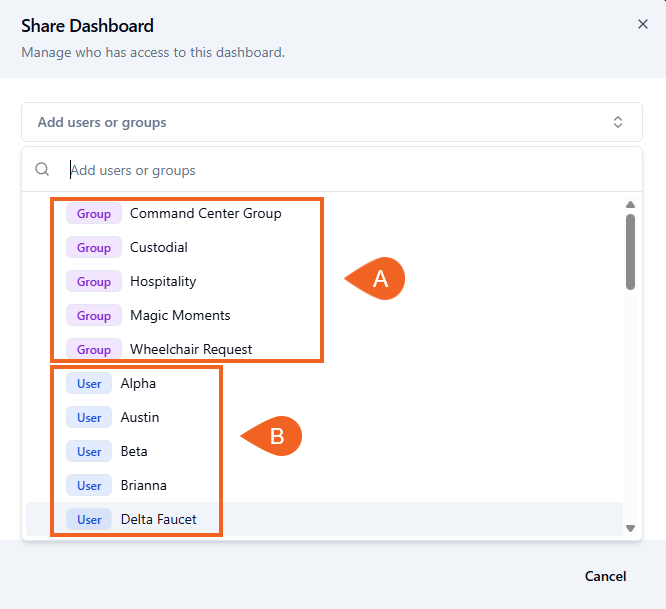The height and width of the screenshot is (609, 666).
Task: Click the up-down chevron in the dropdown
Action: coord(618,122)
